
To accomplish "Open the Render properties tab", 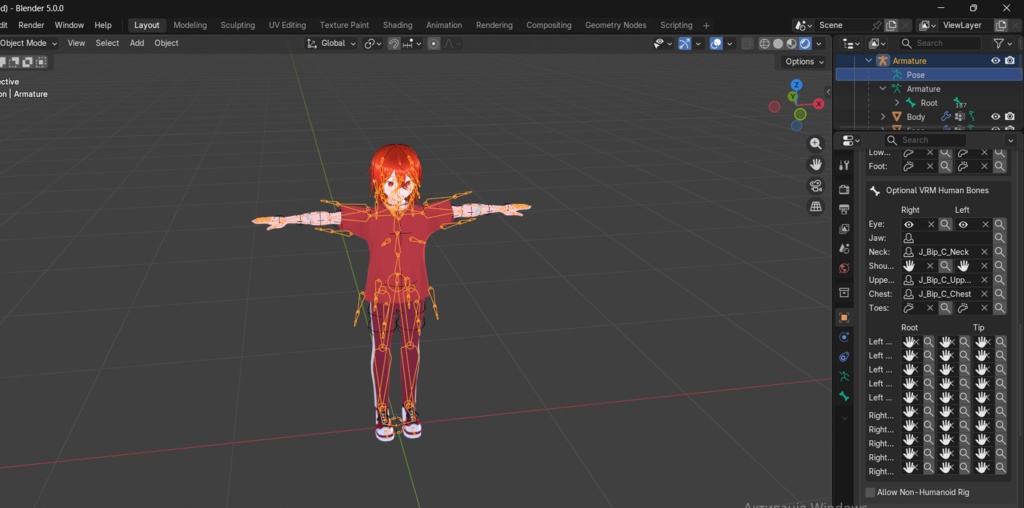I will 844,189.
